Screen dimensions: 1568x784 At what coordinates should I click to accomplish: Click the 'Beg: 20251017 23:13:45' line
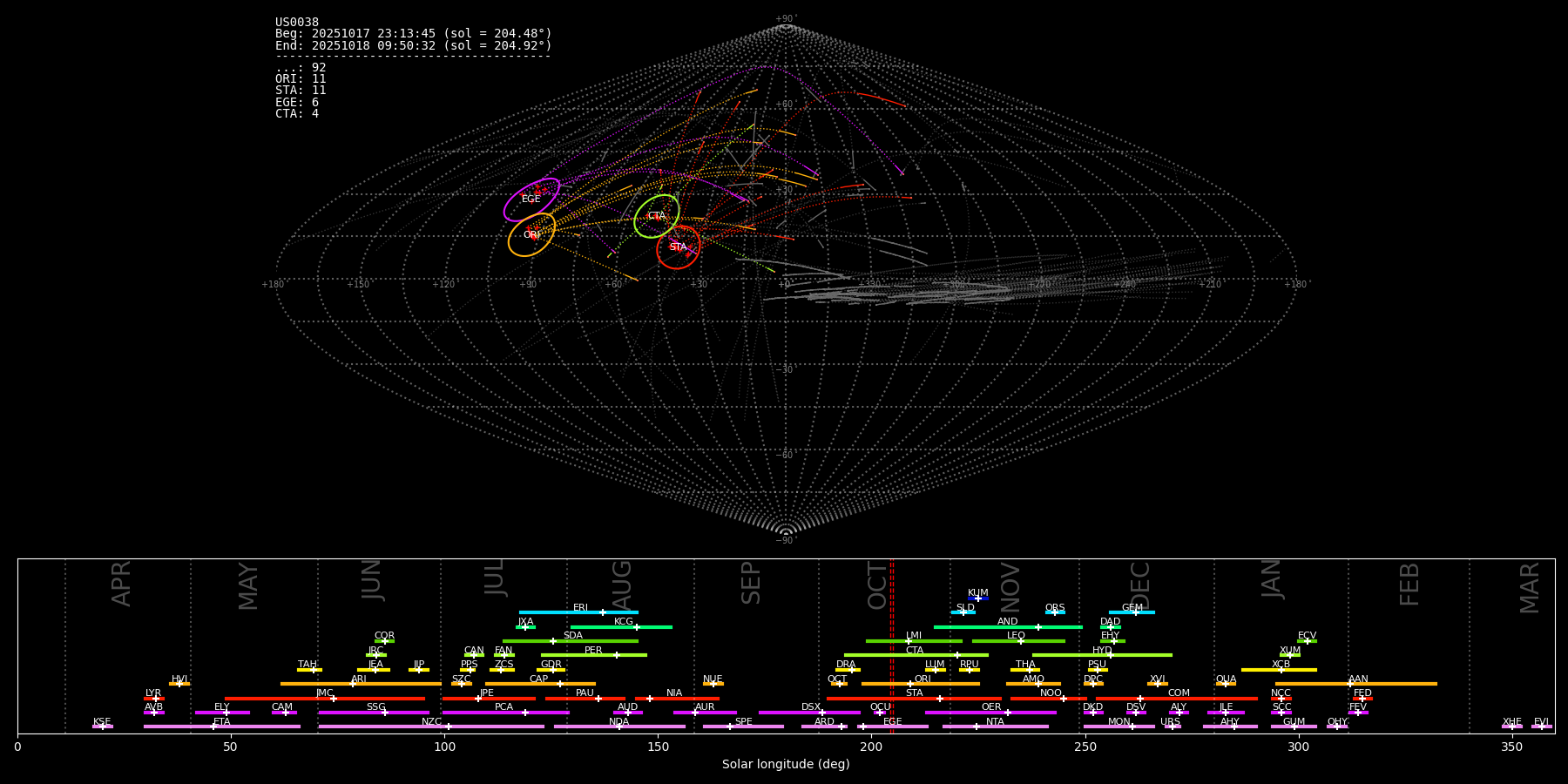click(414, 34)
